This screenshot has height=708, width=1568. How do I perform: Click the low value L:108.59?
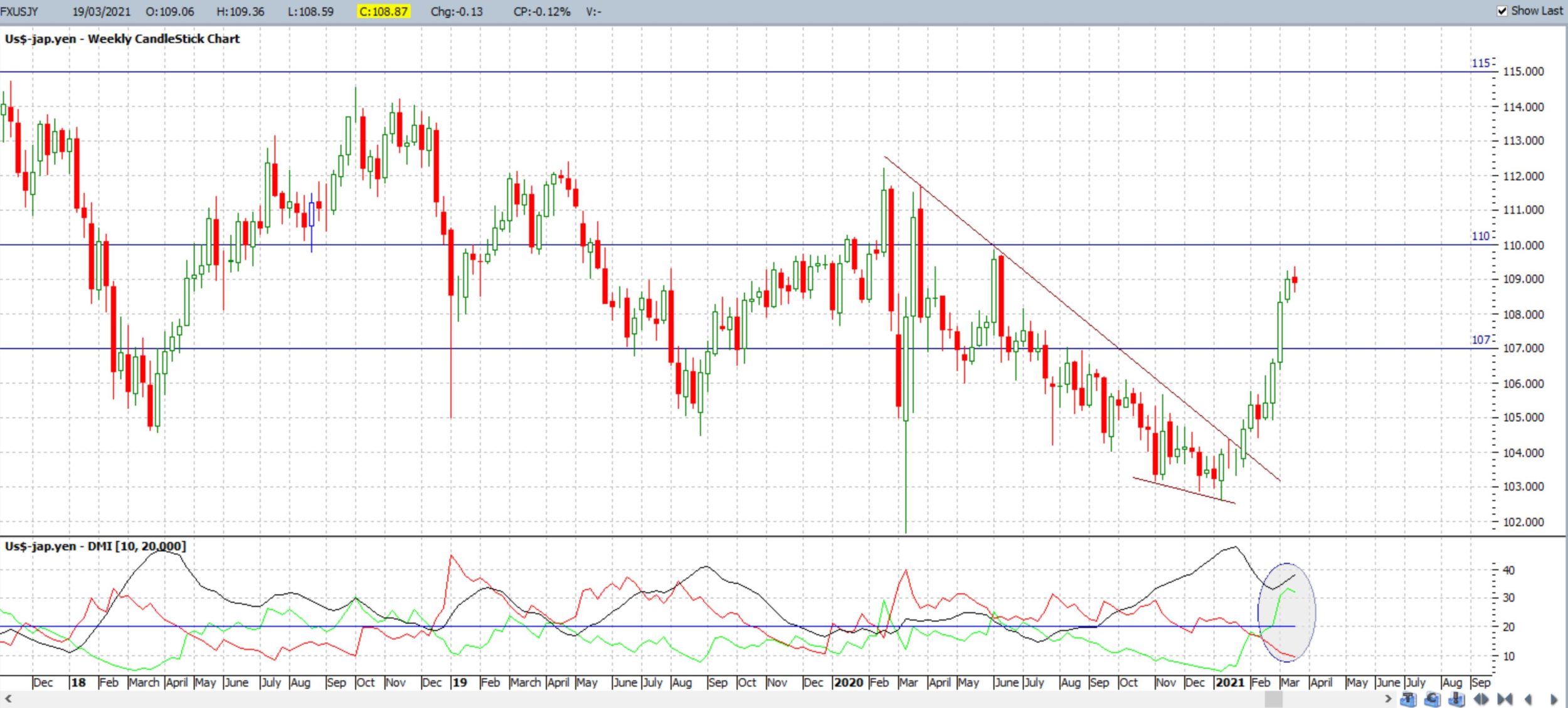[x=310, y=12]
